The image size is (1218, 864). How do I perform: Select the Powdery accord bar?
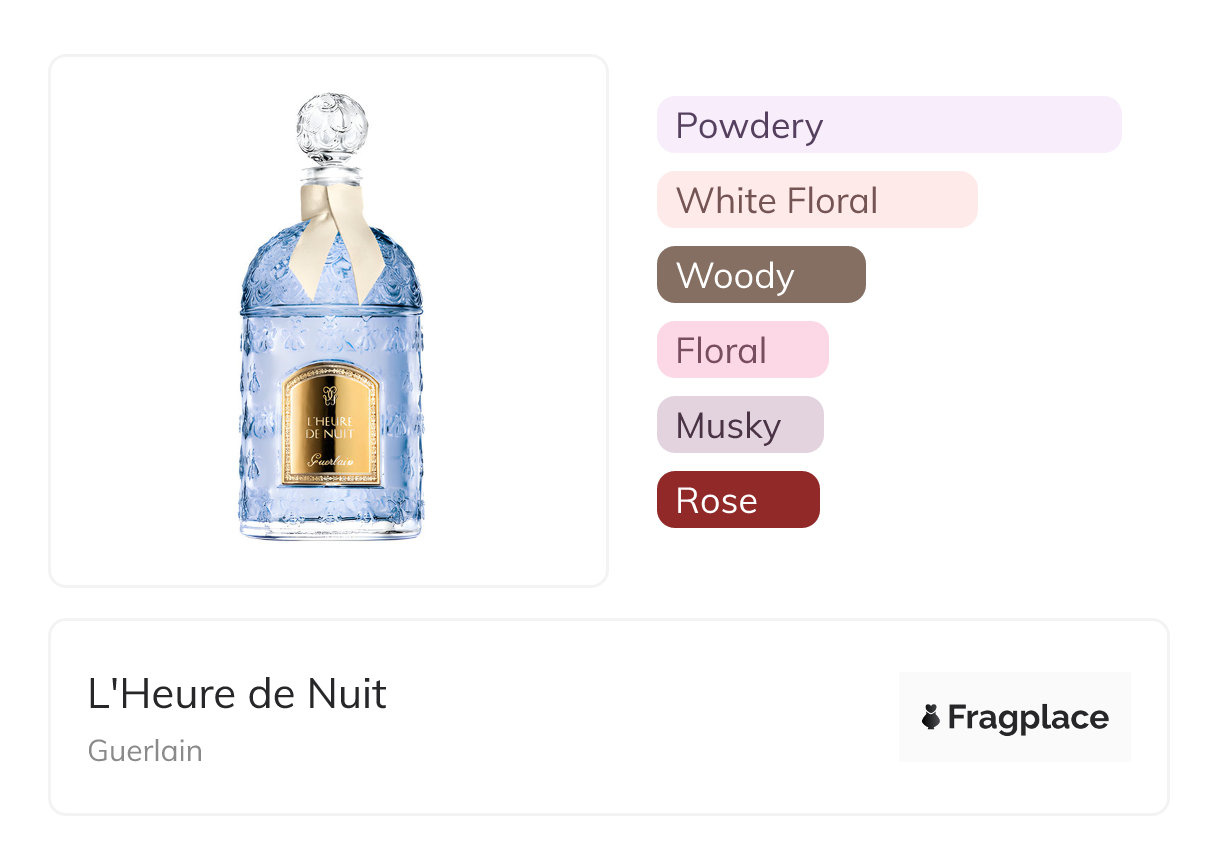coord(888,125)
